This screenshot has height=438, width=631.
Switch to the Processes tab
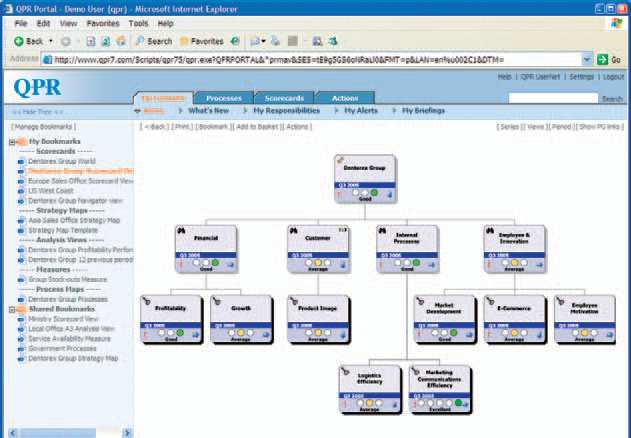pos(224,98)
